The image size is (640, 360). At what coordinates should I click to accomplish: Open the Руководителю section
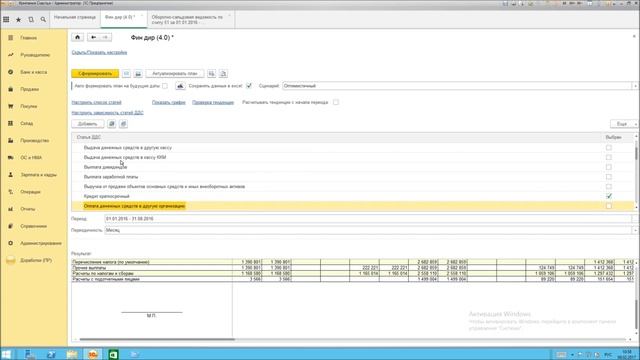click(35, 55)
